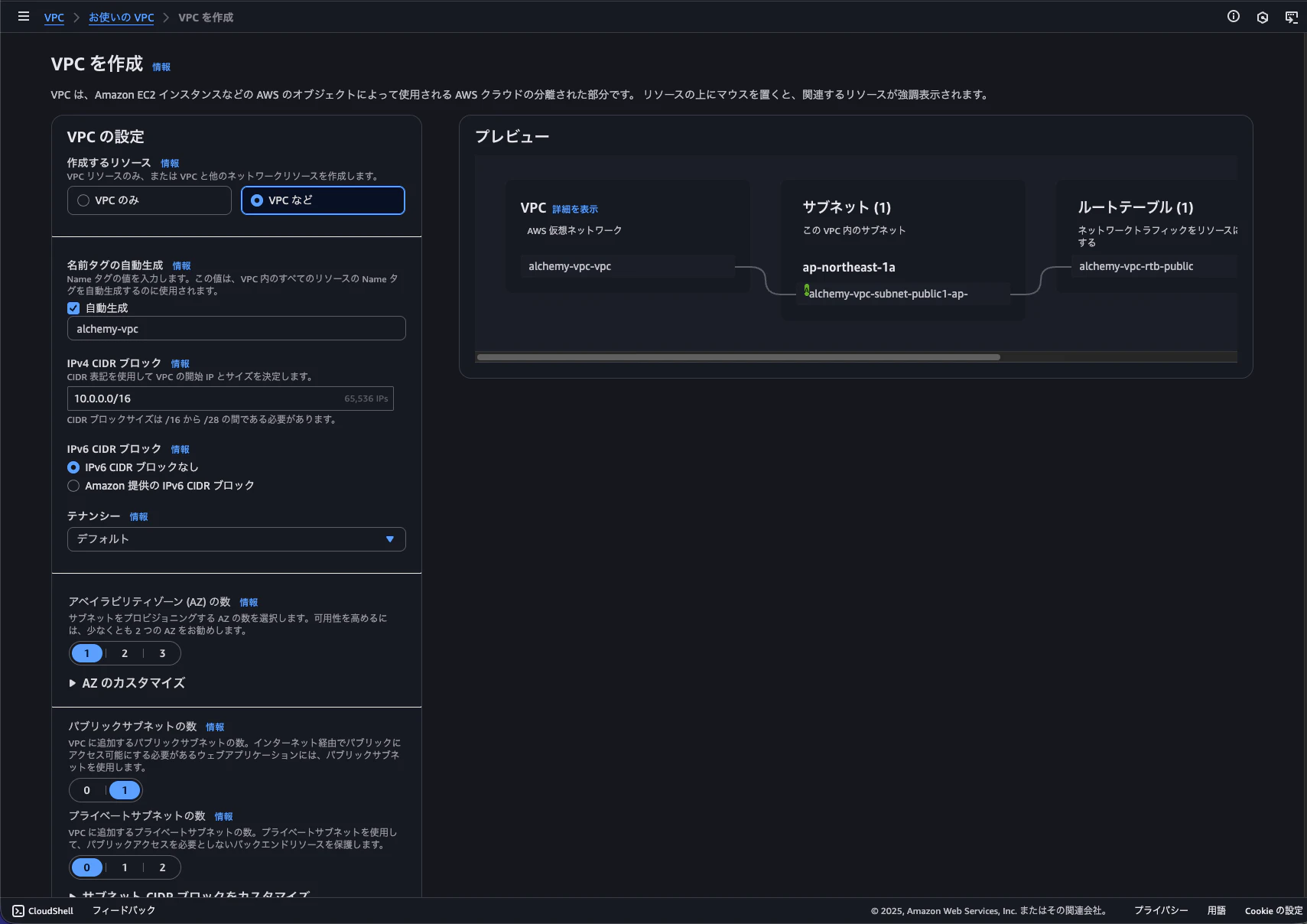Open the hamburger navigation menu
This screenshot has height=924, width=1307.
pos(24,16)
